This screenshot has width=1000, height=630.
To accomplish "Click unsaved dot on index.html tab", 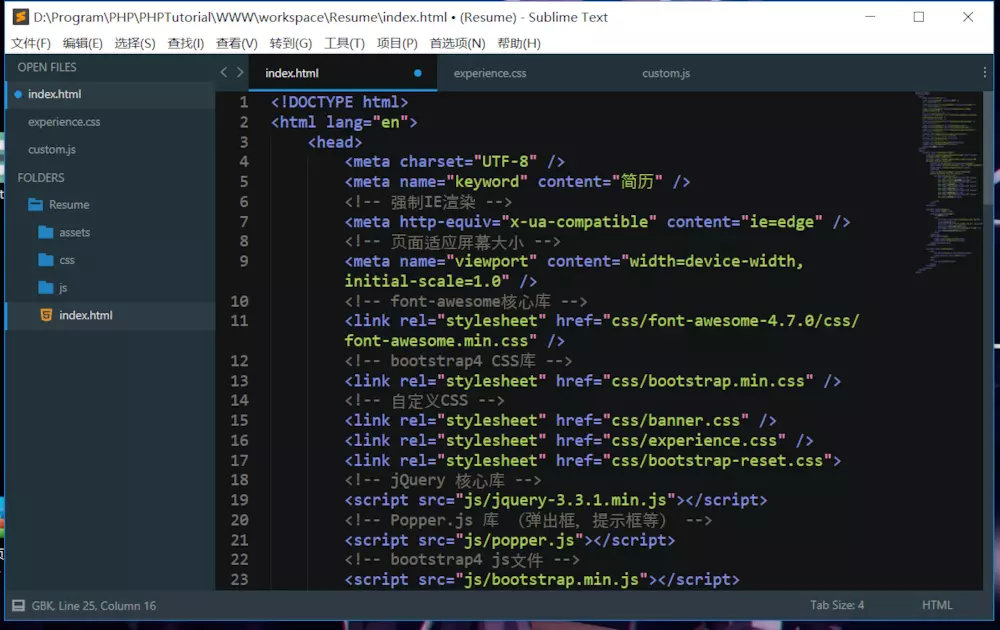I will pyautogui.click(x=418, y=73).
